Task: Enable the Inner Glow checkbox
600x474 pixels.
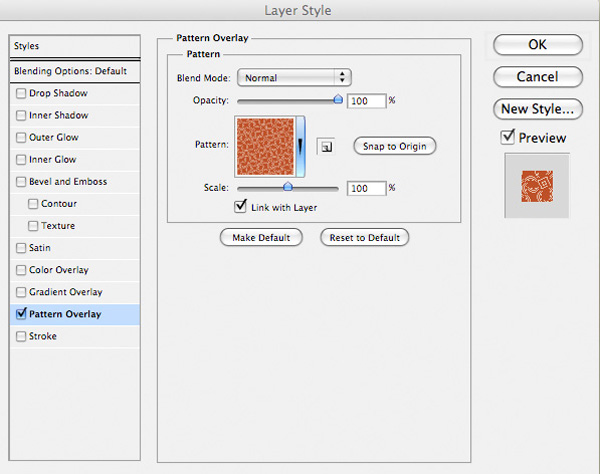Action: point(21,160)
